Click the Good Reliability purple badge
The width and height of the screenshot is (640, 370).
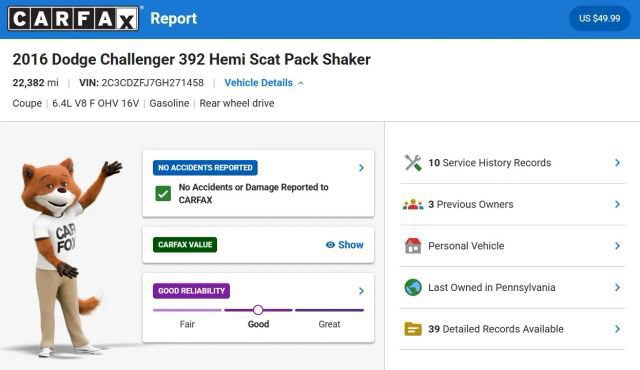(191, 291)
